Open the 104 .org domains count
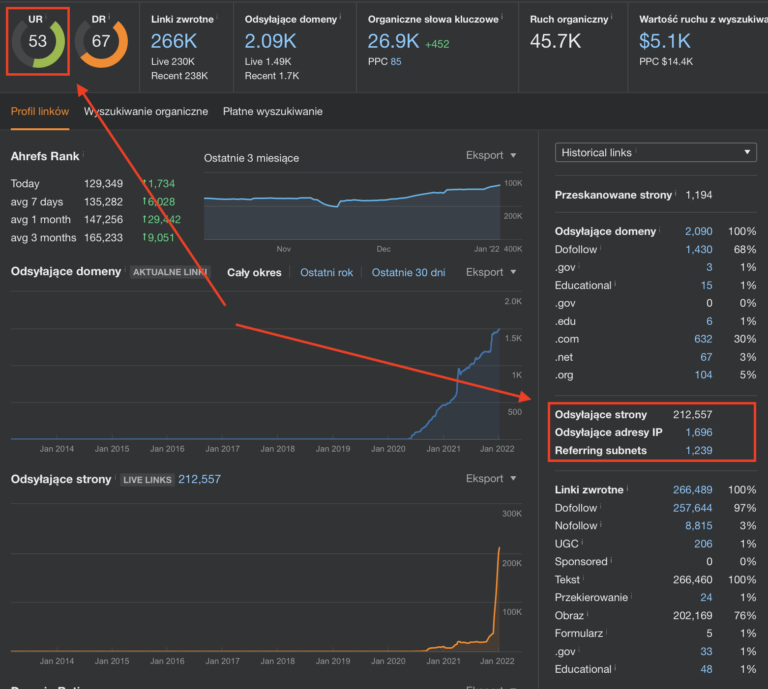The height and width of the screenshot is (689, 768). coord(703,375)
